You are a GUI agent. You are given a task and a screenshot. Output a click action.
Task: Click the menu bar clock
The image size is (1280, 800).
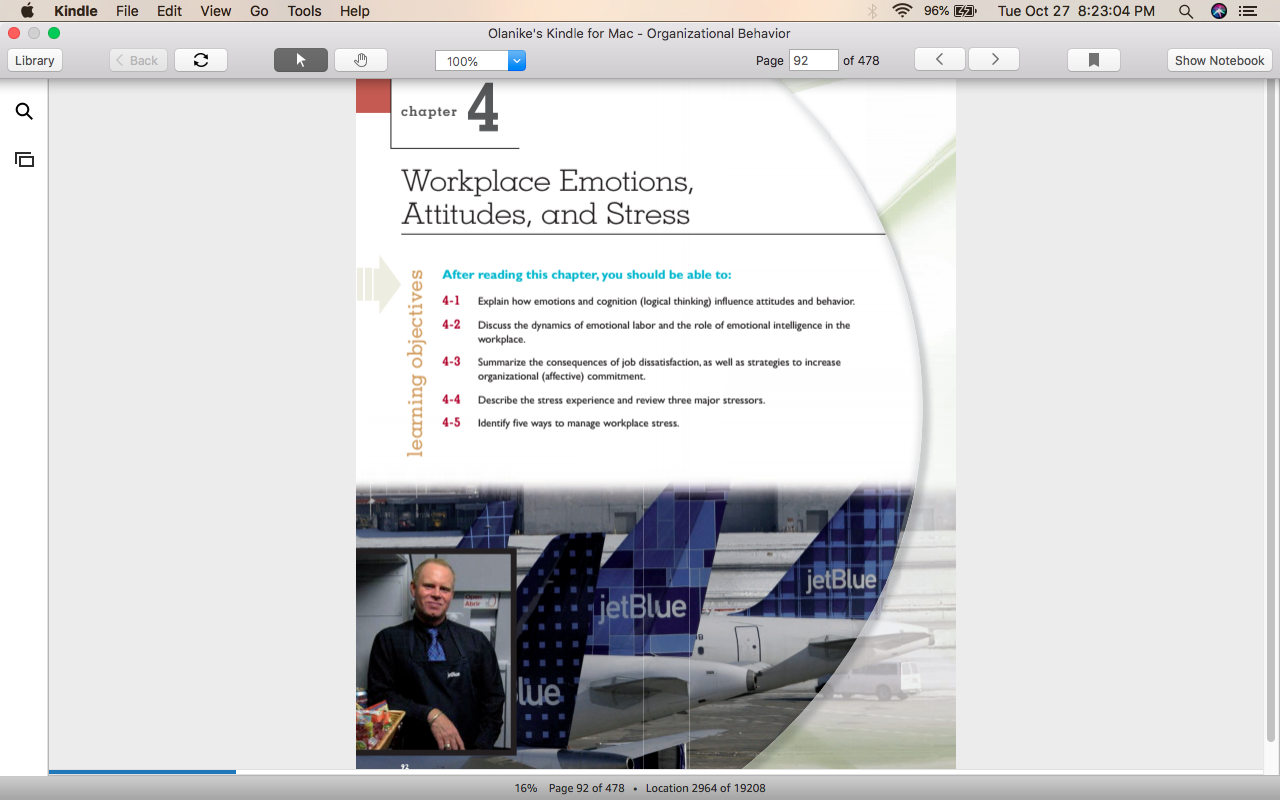(1076, 11)
